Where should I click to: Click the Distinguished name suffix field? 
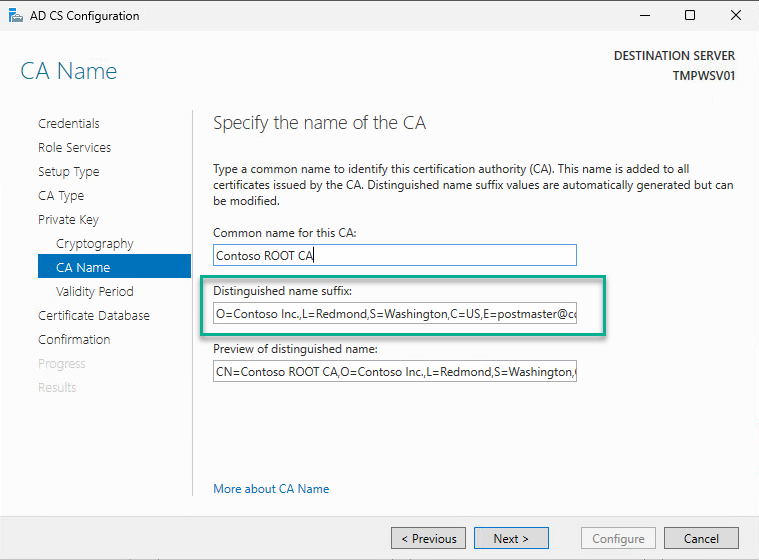(394, 314)
